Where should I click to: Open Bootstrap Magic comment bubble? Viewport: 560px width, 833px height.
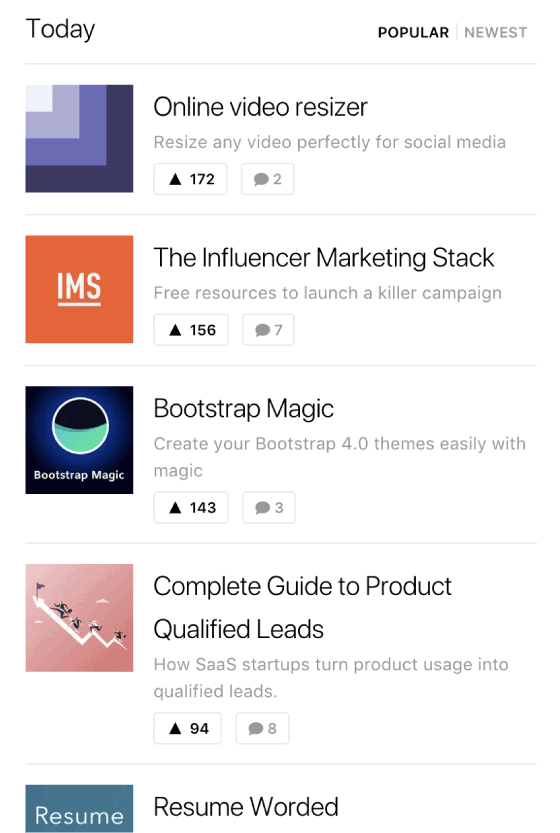[269, 507]
